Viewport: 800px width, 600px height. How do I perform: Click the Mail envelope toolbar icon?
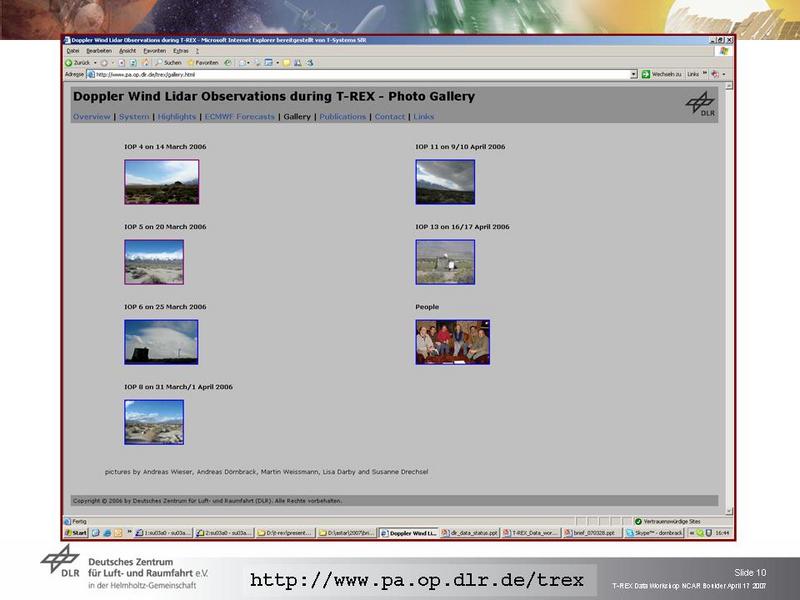pos(243,63)
